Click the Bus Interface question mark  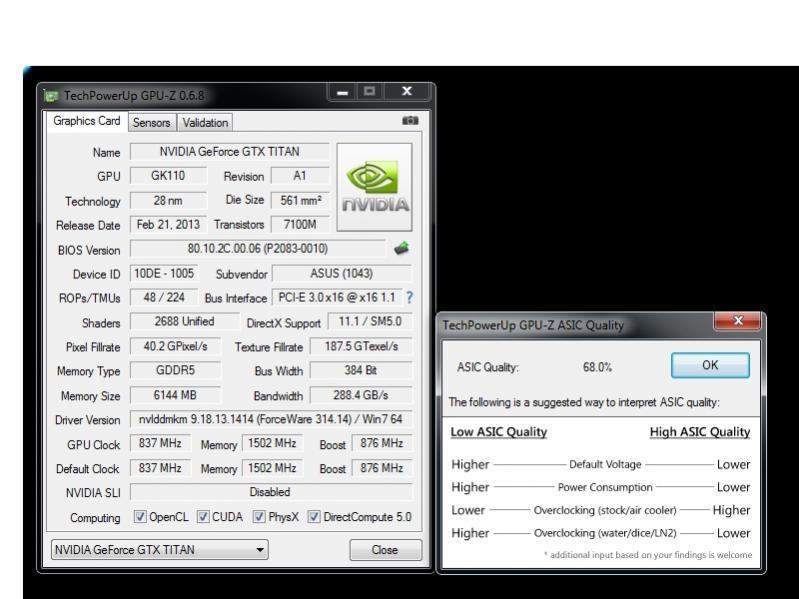409,298
